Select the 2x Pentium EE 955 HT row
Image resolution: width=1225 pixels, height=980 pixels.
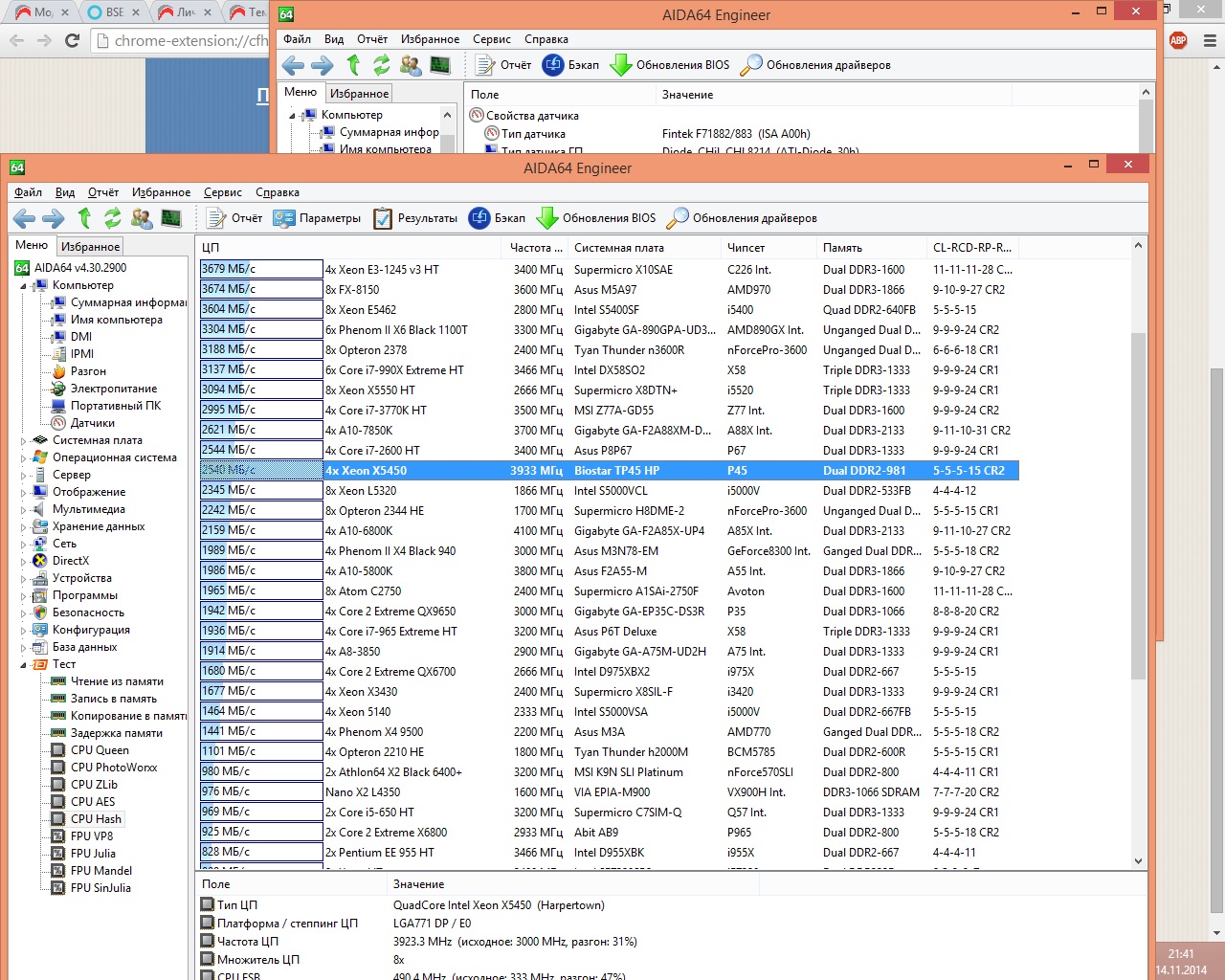click(609, 852)
